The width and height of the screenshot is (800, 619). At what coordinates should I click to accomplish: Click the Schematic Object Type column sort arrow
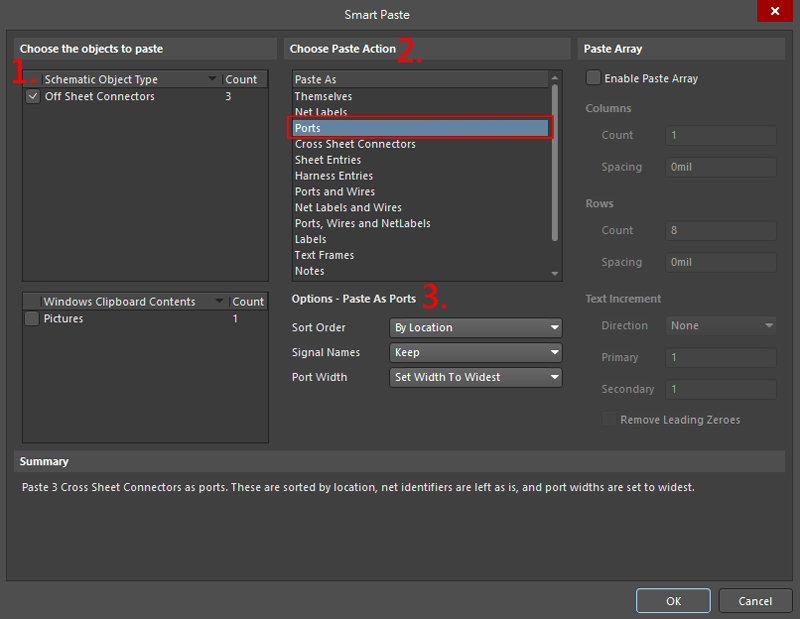click(x=212, y=79)
